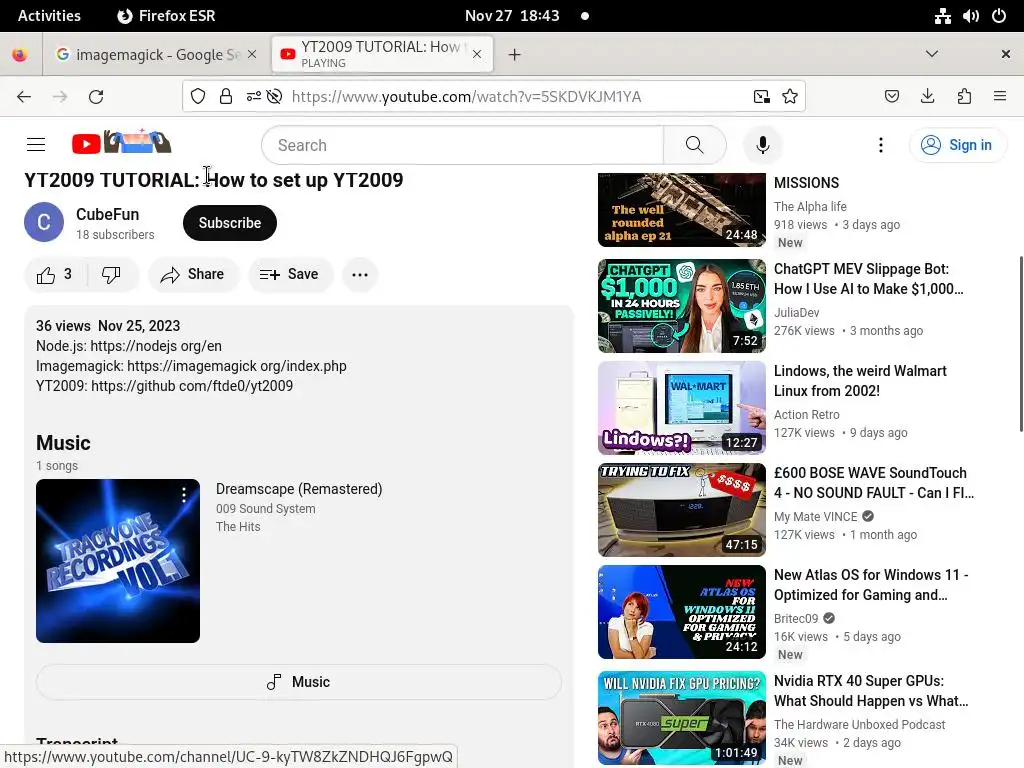Open the Action Retro channel name

click(x=807, y=415)
